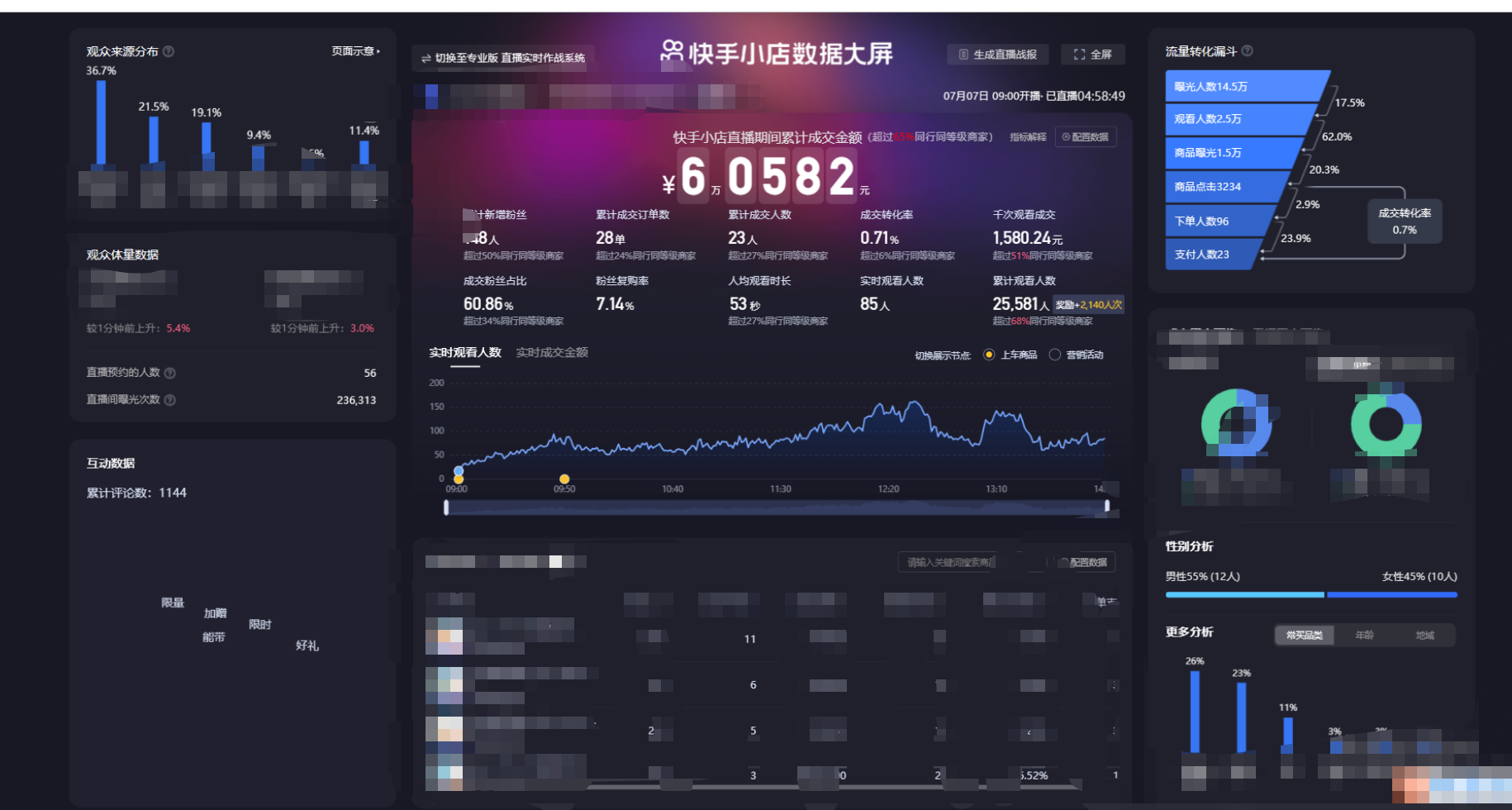The image size is (1512, 810).
Task: Click help icon beside 流量转化漏斗
Action: (1247, 50)
